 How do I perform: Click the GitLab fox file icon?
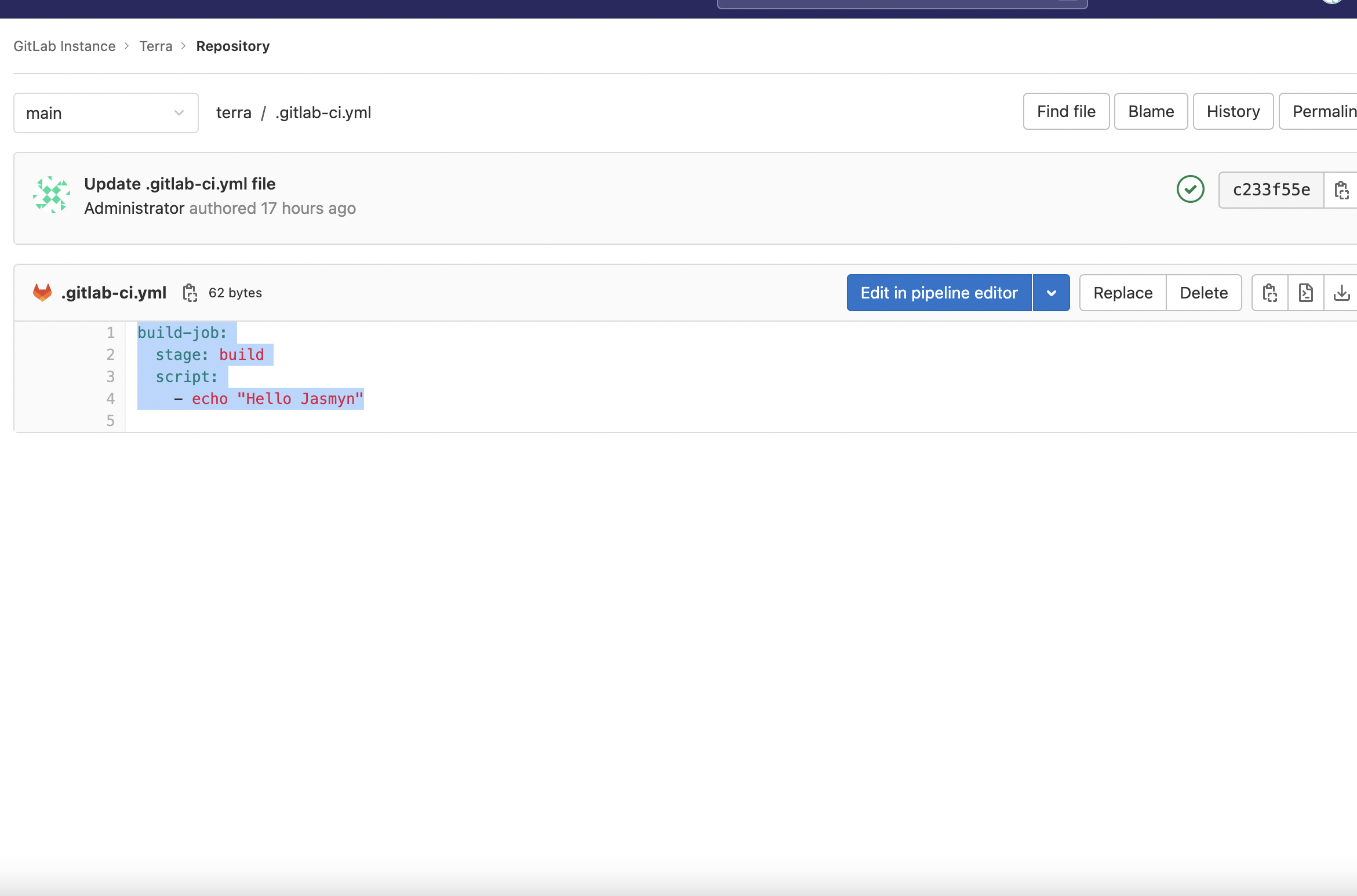point(42,292)
